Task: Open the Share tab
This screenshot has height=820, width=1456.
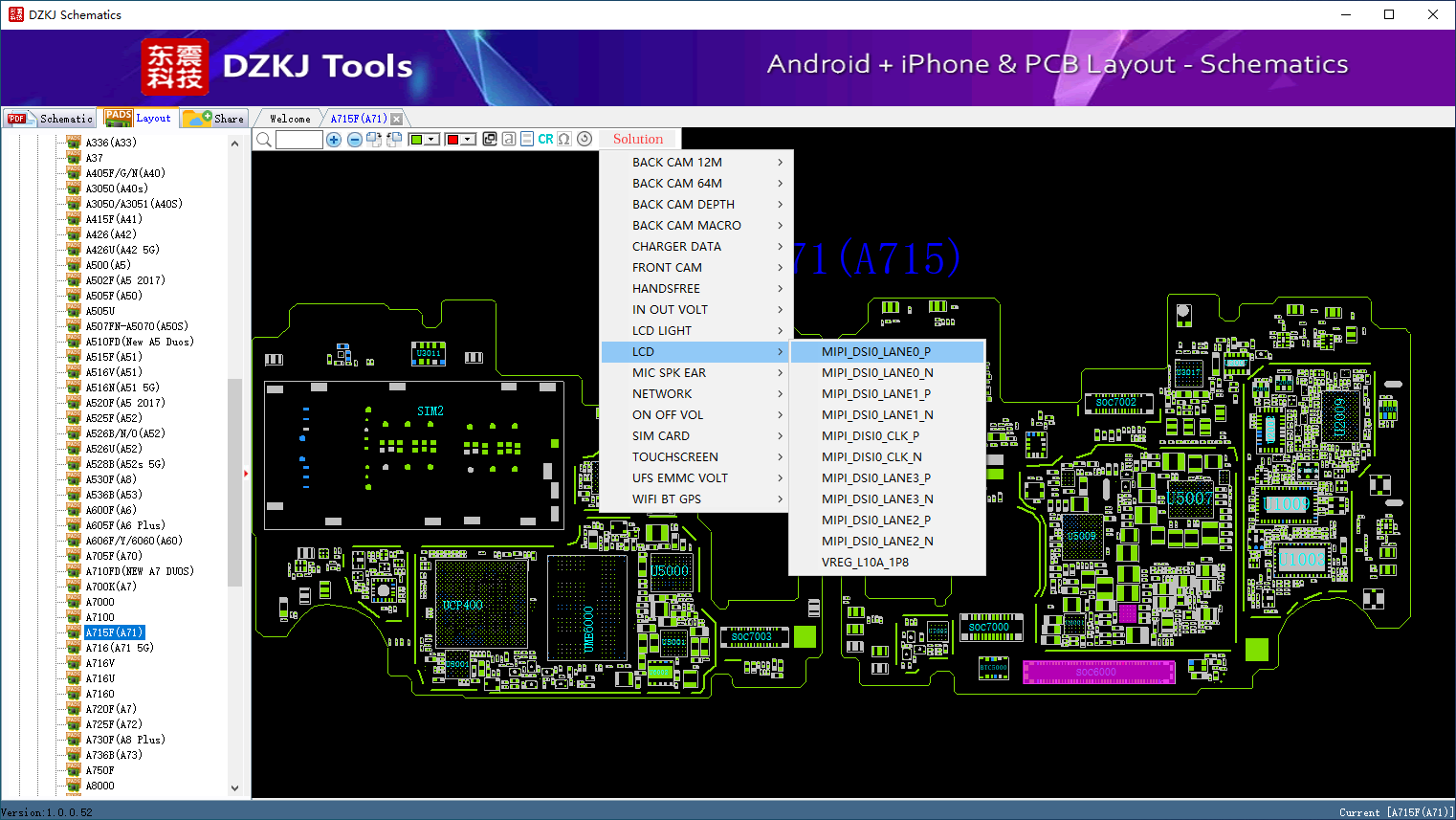Action: click(x=214, y=119)
